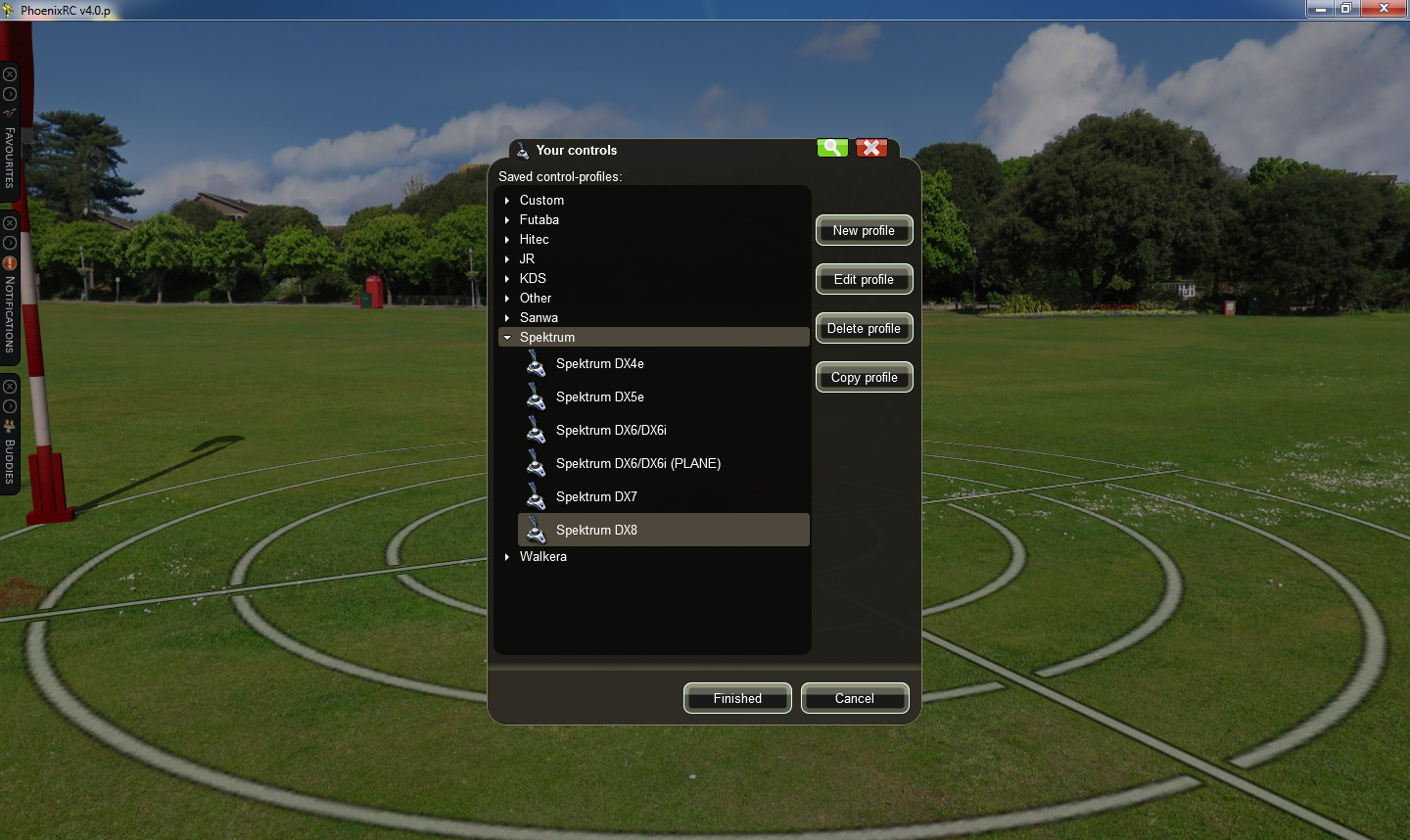Restore down the PhoenixRC window
The width and height of the screenshot is (1410, 840).
coord(1346,9)
